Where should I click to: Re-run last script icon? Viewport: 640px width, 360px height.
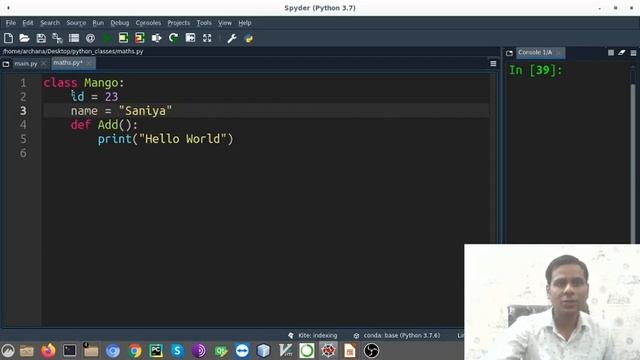click(x=173, y=38)
